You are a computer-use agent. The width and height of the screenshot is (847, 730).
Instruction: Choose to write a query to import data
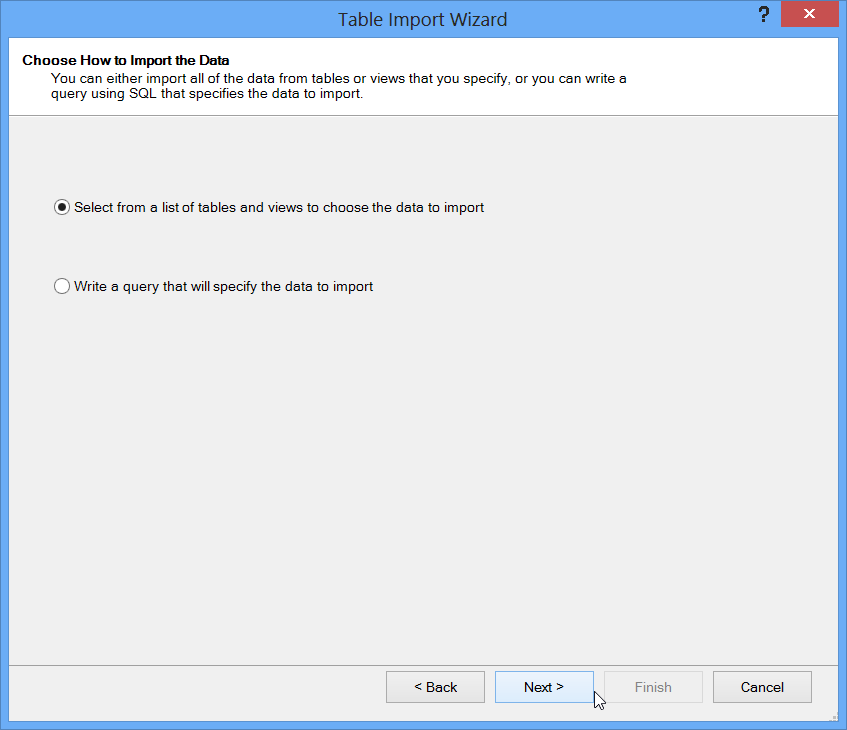click(x=62, y=286)
